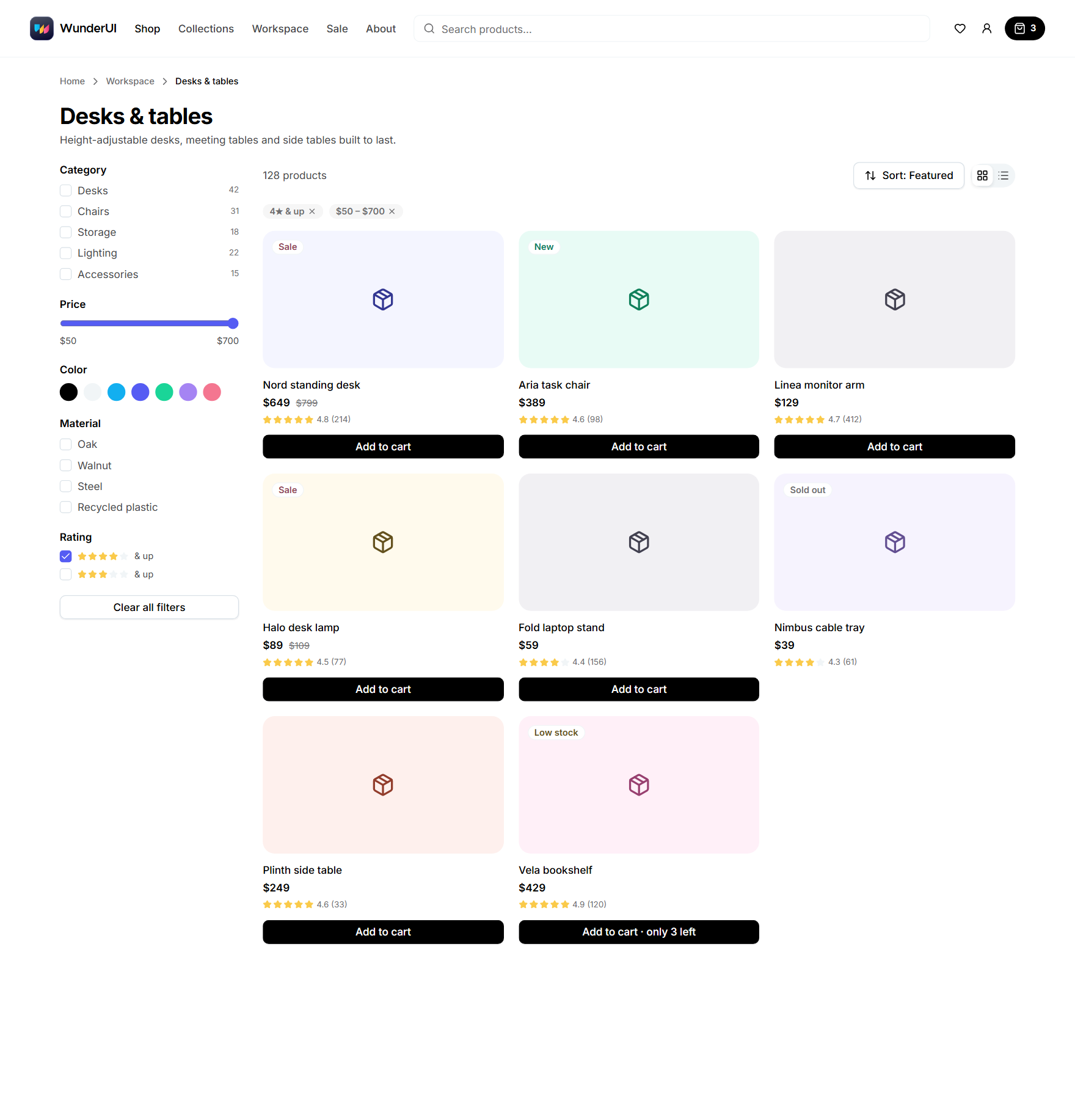The height and width of the screenshot is (1120, 1075).
Task: Click the search magnifier icon
Action: [429, 29]
